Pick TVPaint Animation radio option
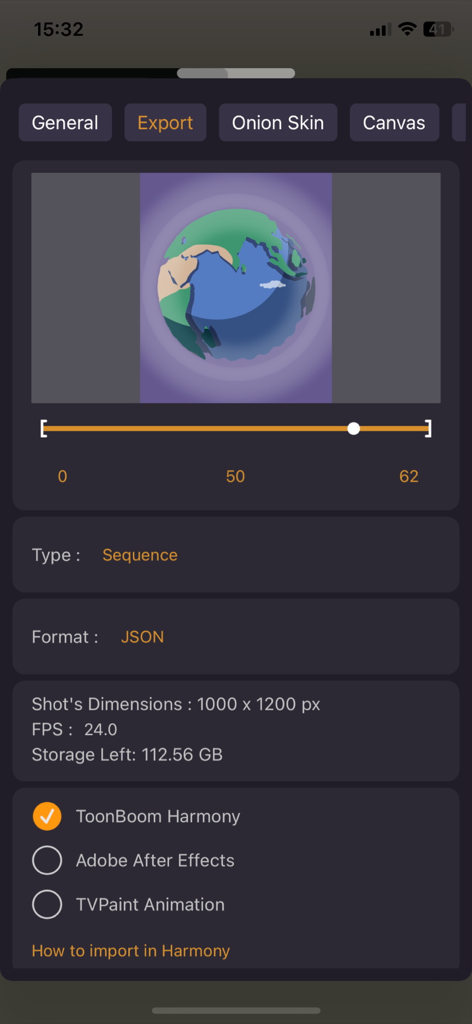 click(47, 905)
